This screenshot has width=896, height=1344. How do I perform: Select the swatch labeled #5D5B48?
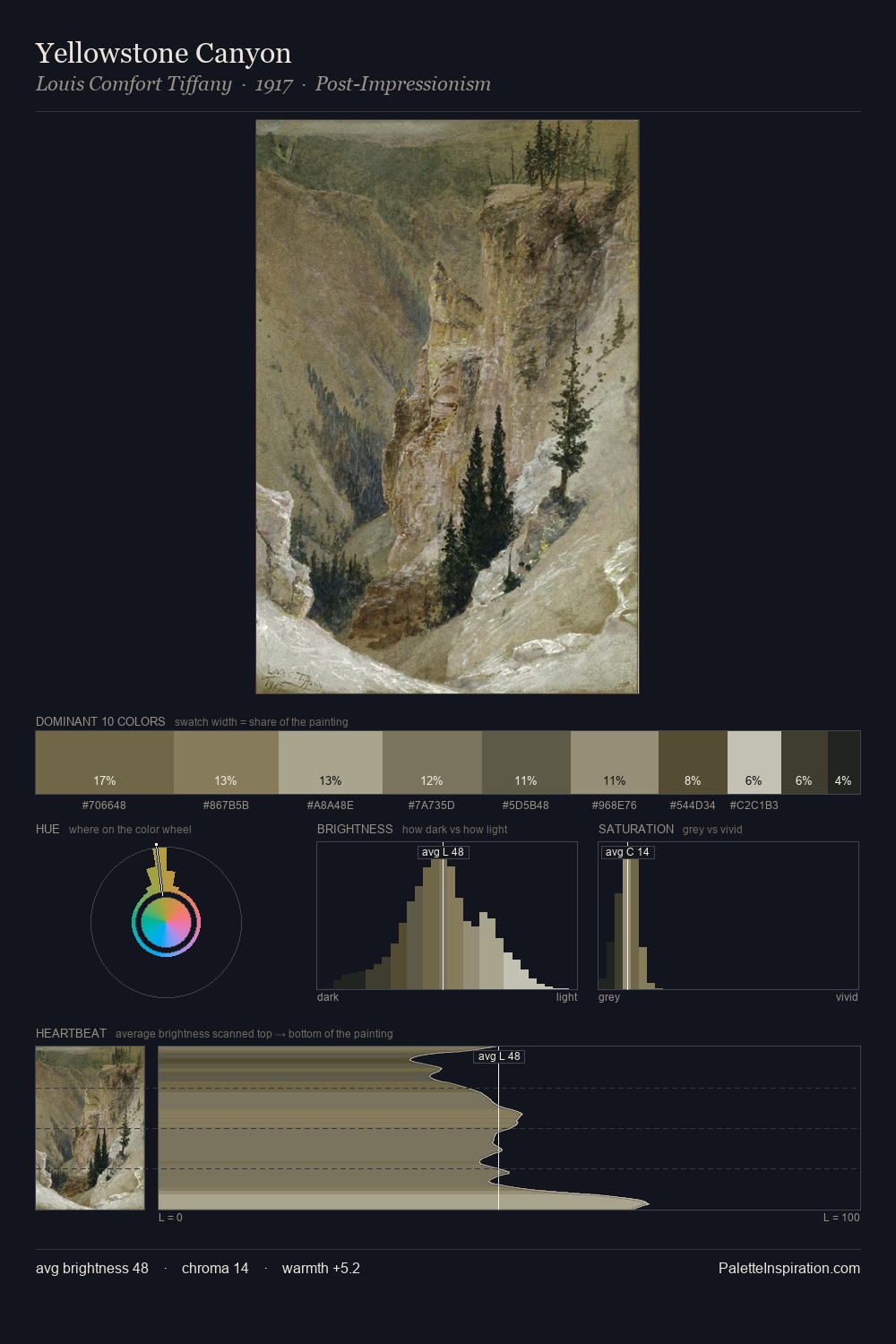(526, 762)
